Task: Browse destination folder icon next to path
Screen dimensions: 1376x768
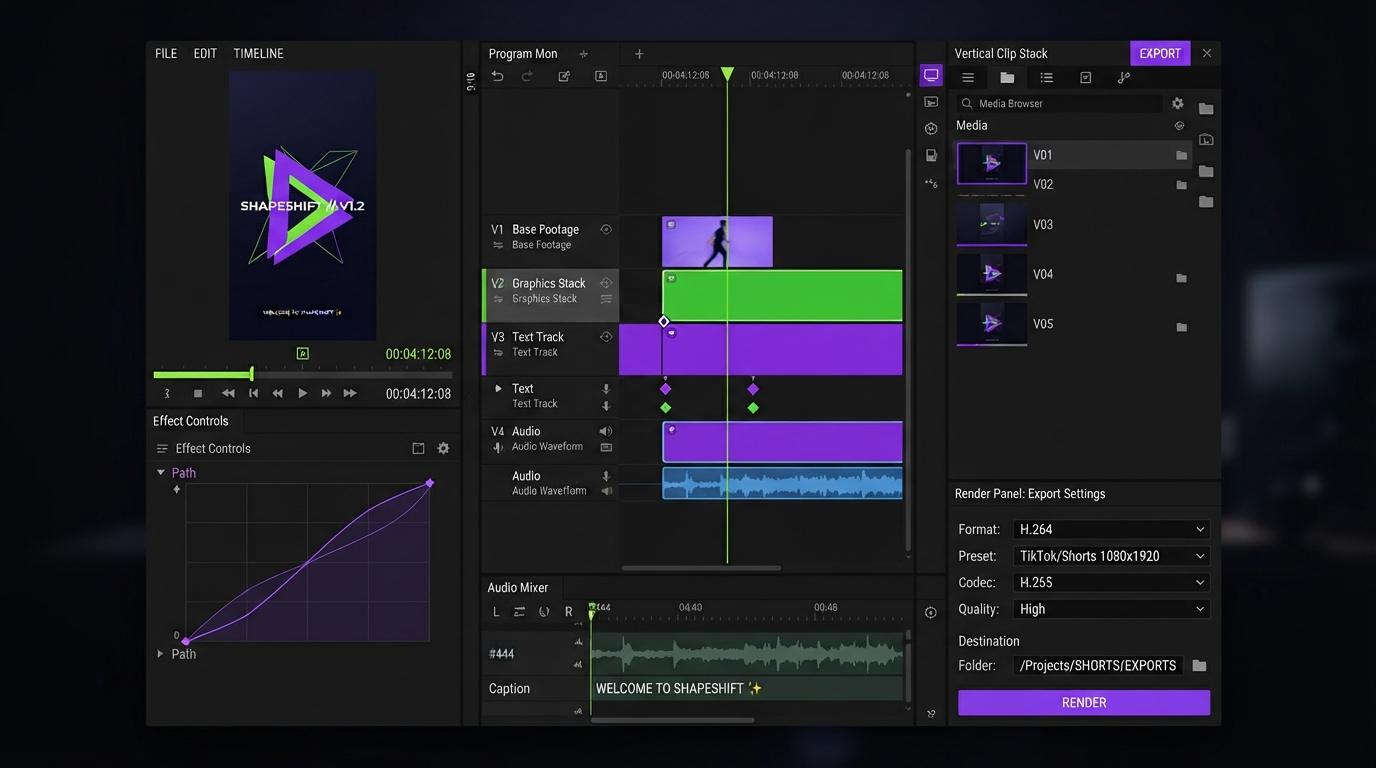Action: click(x=1199, y=666)
